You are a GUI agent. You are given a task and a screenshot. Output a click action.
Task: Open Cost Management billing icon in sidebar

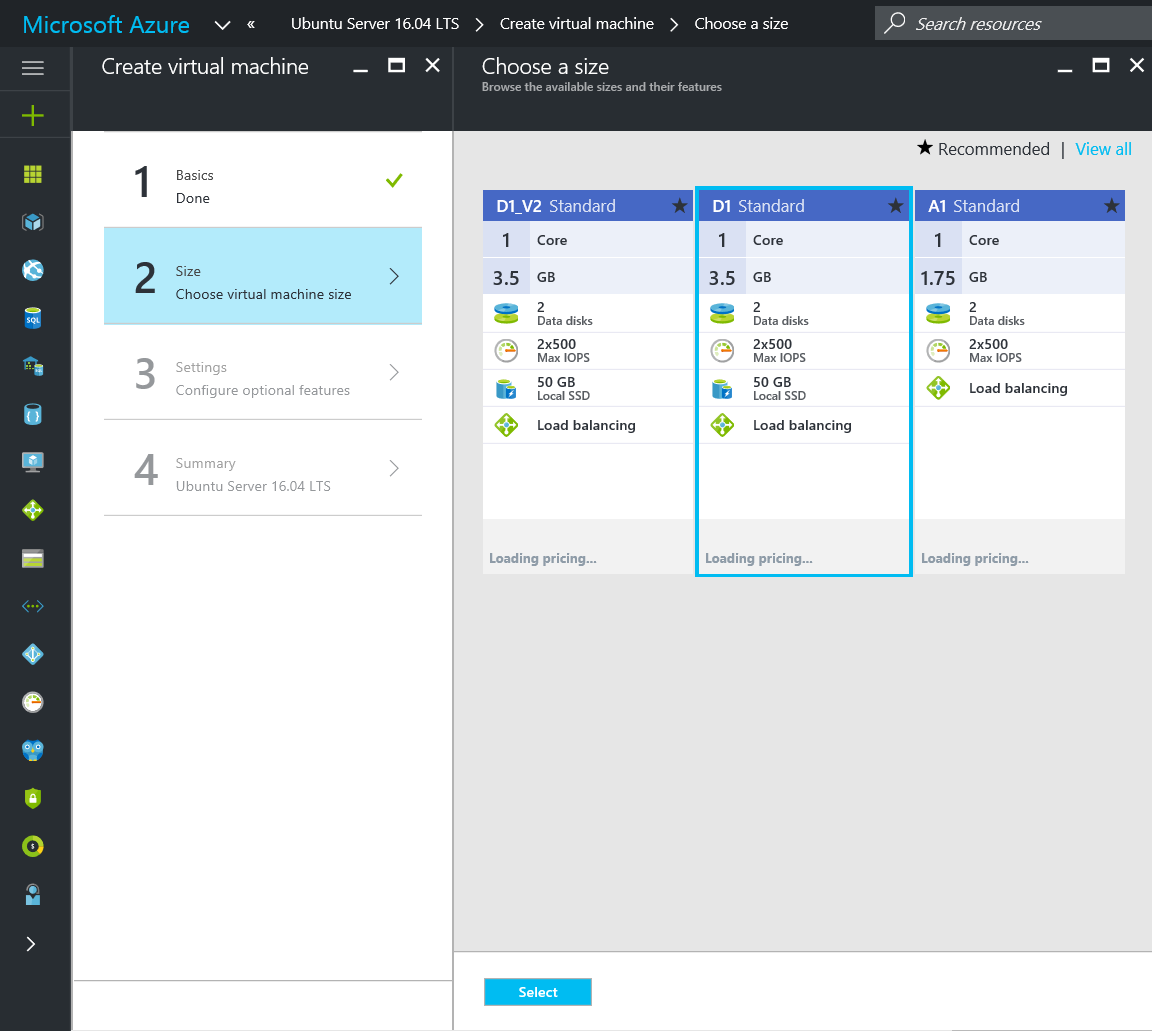[x=32, y=847]
